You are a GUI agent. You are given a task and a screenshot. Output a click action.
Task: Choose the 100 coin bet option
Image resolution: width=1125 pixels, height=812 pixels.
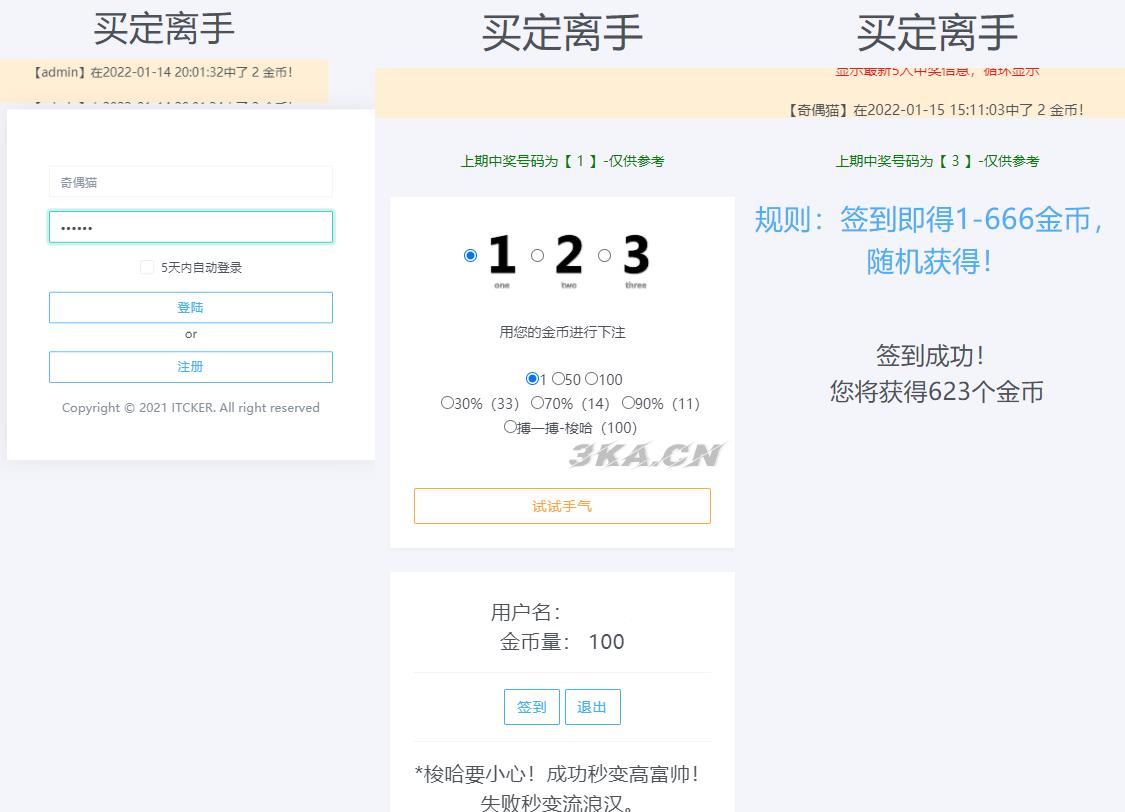[x=591, y=379]
